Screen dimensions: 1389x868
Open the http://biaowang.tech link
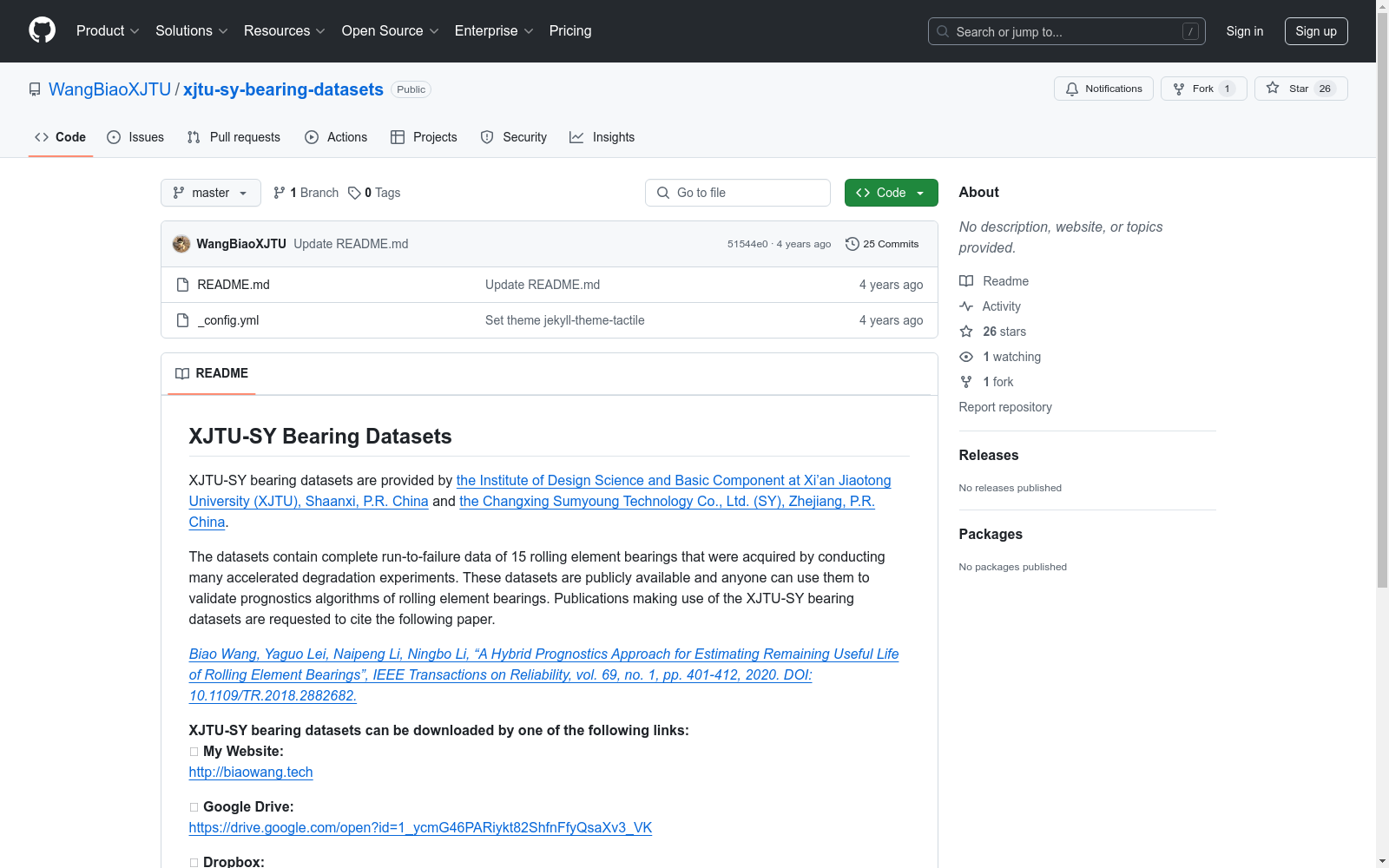pos(251,772)
